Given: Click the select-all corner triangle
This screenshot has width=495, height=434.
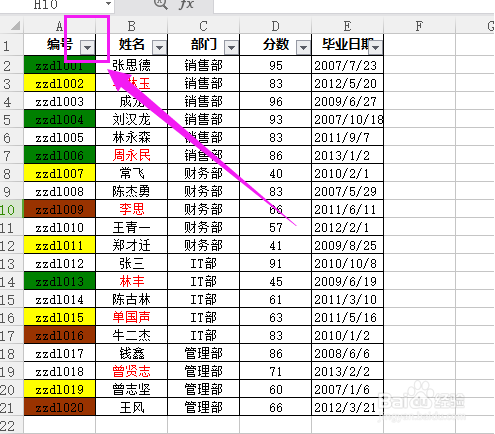Looking at the screenshot, I should tap(15, 26).
